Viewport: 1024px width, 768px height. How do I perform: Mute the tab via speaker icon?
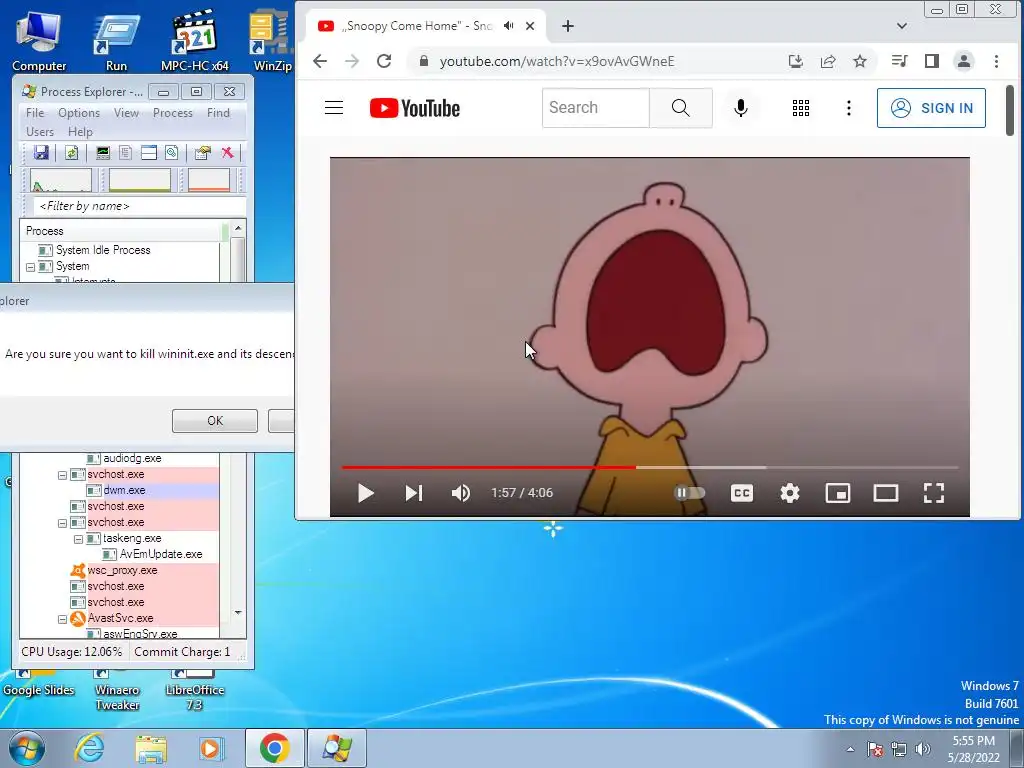508,26
